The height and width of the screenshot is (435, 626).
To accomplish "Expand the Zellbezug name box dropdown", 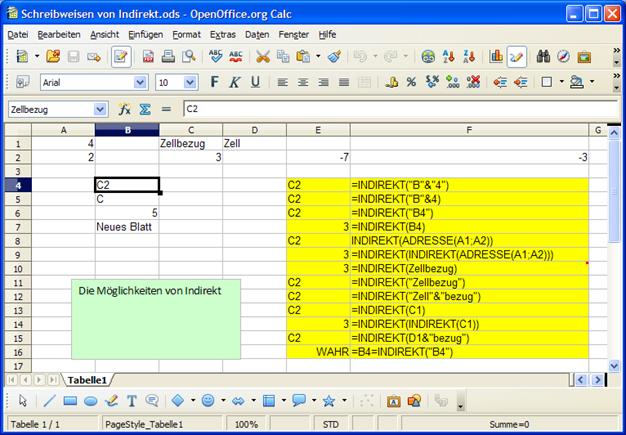I will coord(99,109).
